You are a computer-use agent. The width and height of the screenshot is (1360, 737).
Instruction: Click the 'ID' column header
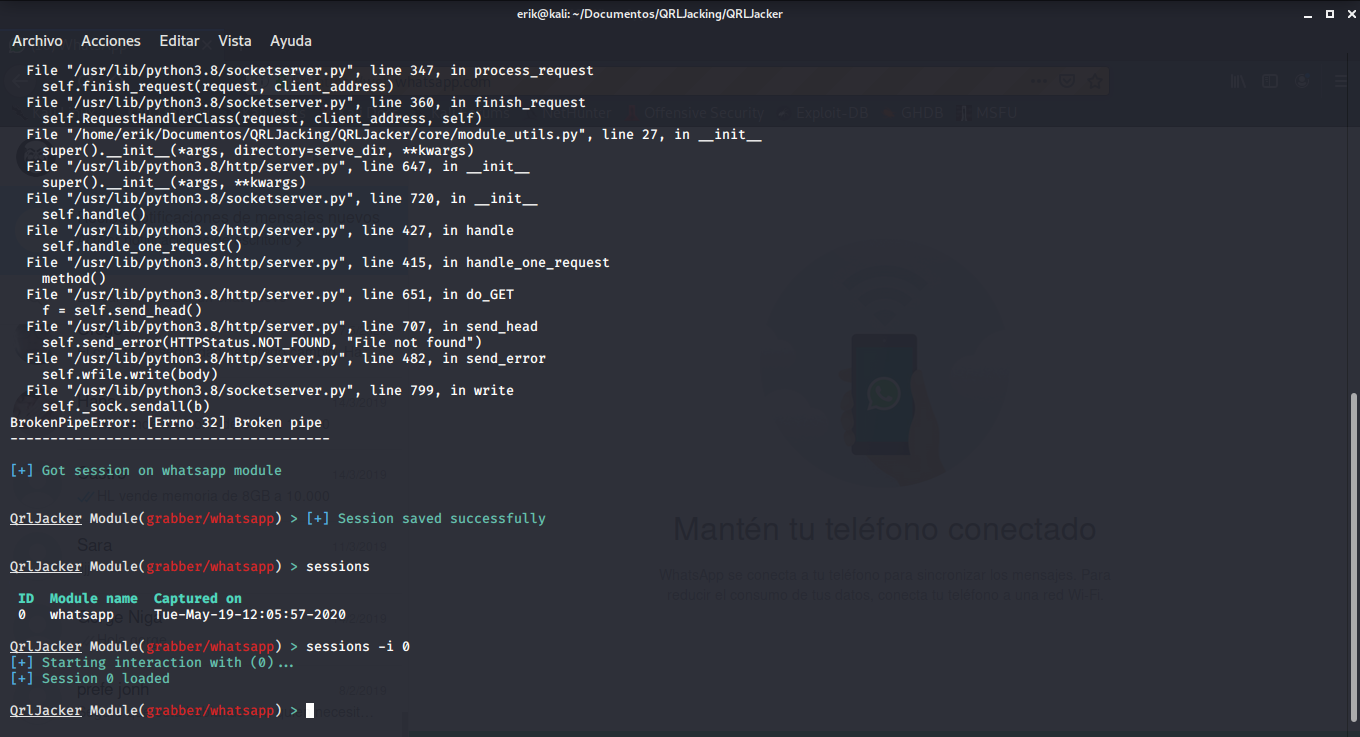click(x=26, y=598)
